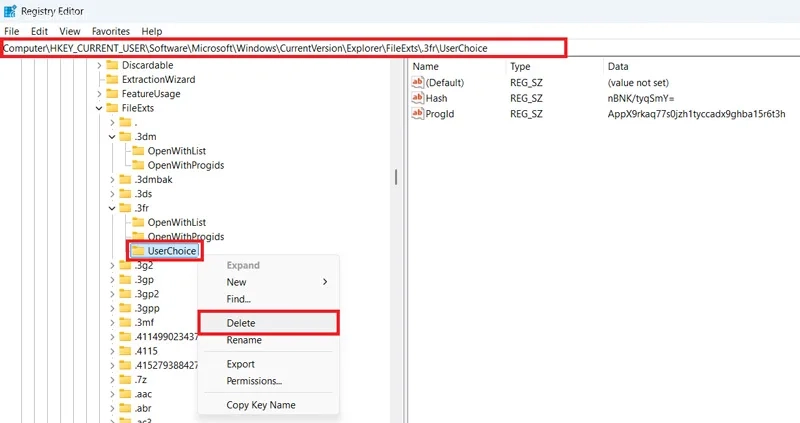The image size is (800, 423).
Task: Choose Delete from the context menu
Action: tap(241, 323)
